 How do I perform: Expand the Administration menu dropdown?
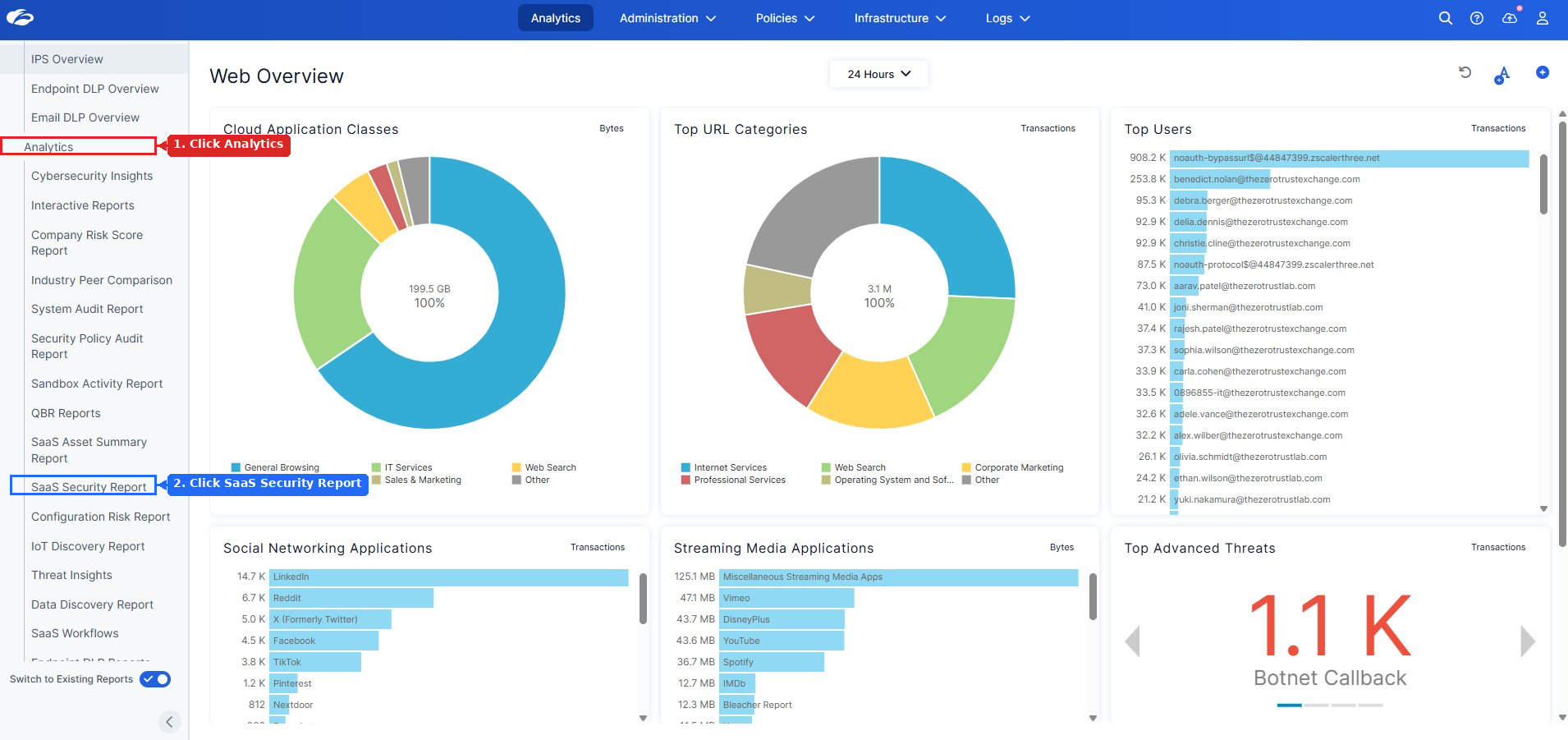[x=667, y=18]
